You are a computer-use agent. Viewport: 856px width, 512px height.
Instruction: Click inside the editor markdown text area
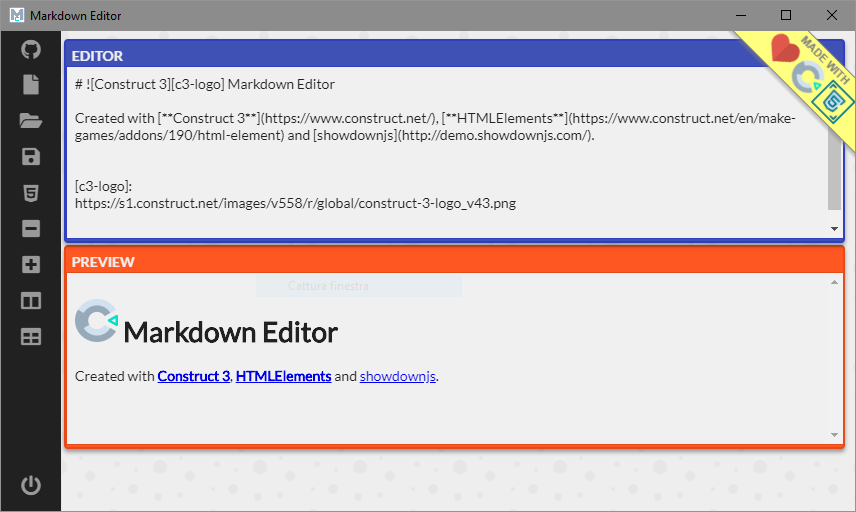(447, 152)
